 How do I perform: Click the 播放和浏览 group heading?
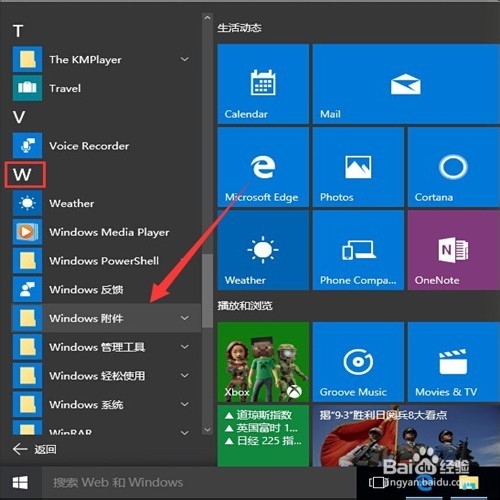coord(245,306)
